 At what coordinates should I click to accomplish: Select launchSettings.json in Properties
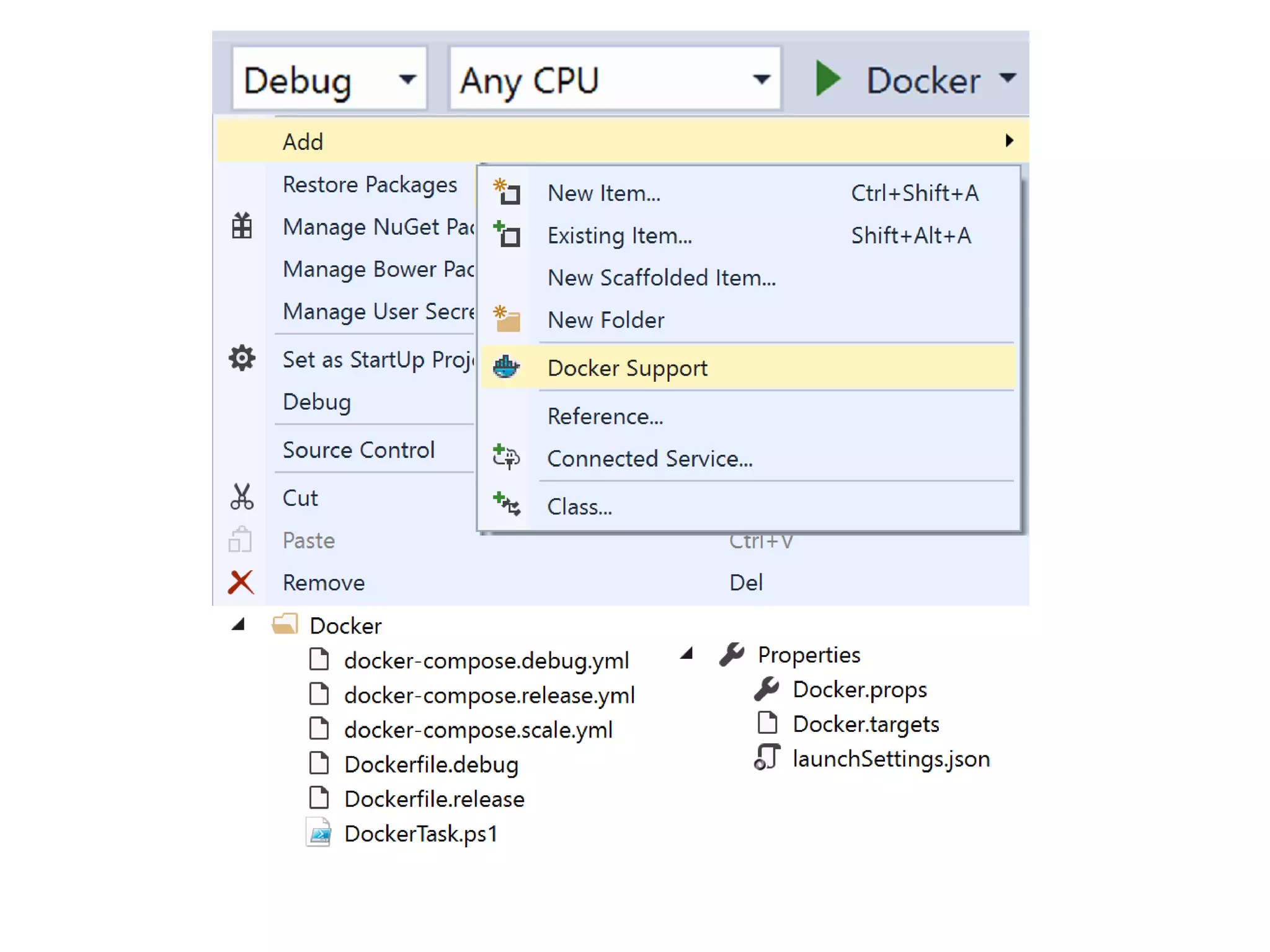point(890,759)
